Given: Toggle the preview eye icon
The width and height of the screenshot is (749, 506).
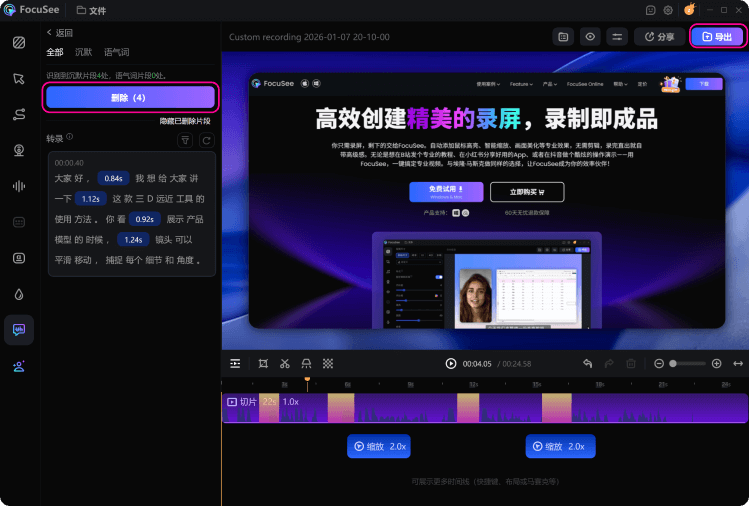Looking at the screenshot, I should (x=590, y=37).
